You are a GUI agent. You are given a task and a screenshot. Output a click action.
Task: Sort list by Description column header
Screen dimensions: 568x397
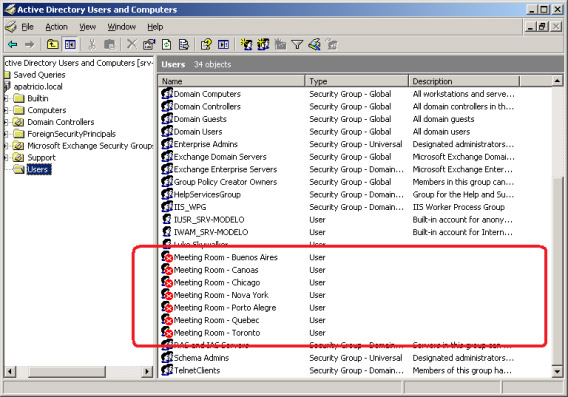click(x=464, y=81)
